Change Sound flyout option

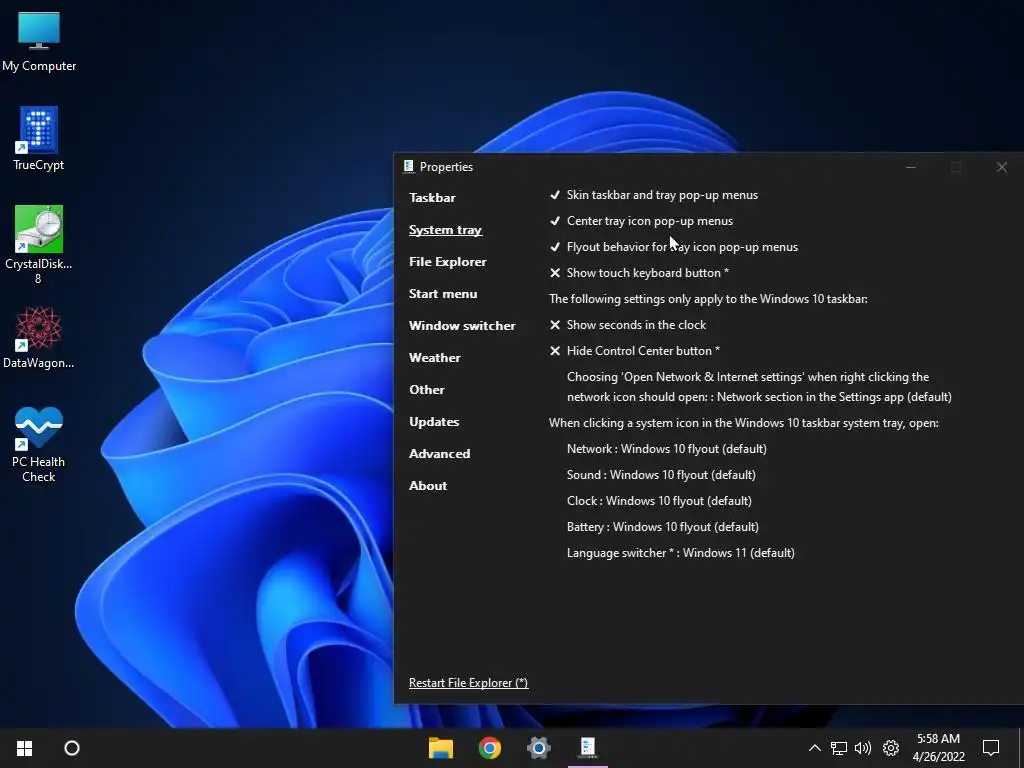[x=662, y=475]
